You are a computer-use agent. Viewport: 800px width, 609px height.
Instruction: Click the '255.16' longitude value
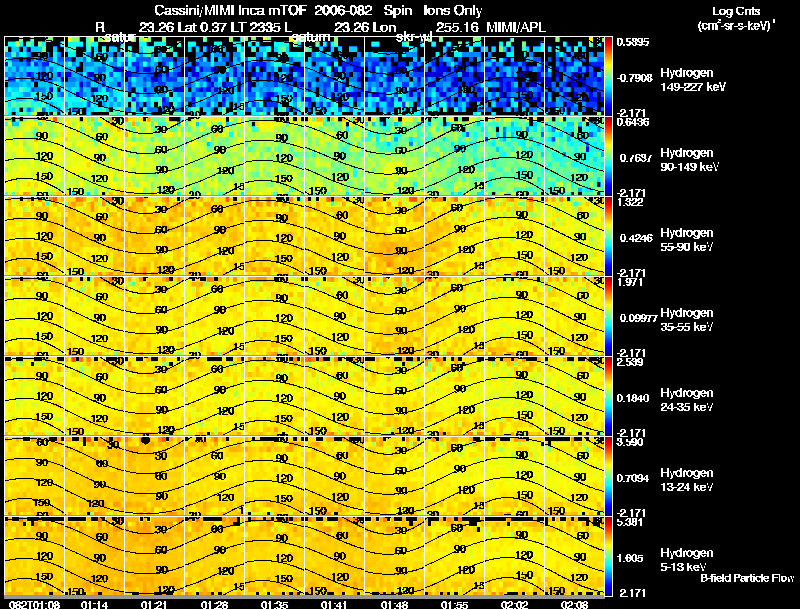tap(457, 27)
